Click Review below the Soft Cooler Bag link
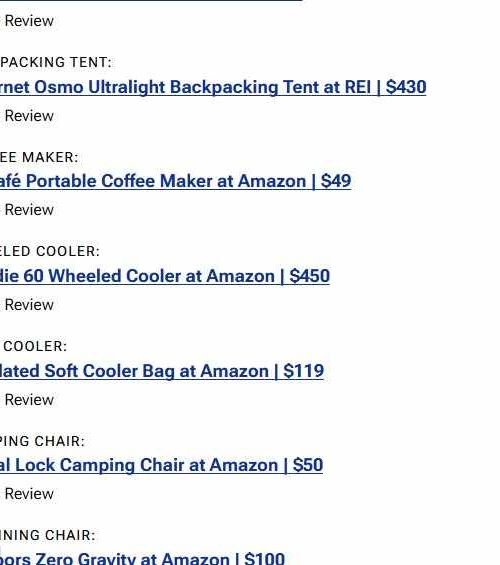This screenshot has height=565, width=500. (29, 400)
